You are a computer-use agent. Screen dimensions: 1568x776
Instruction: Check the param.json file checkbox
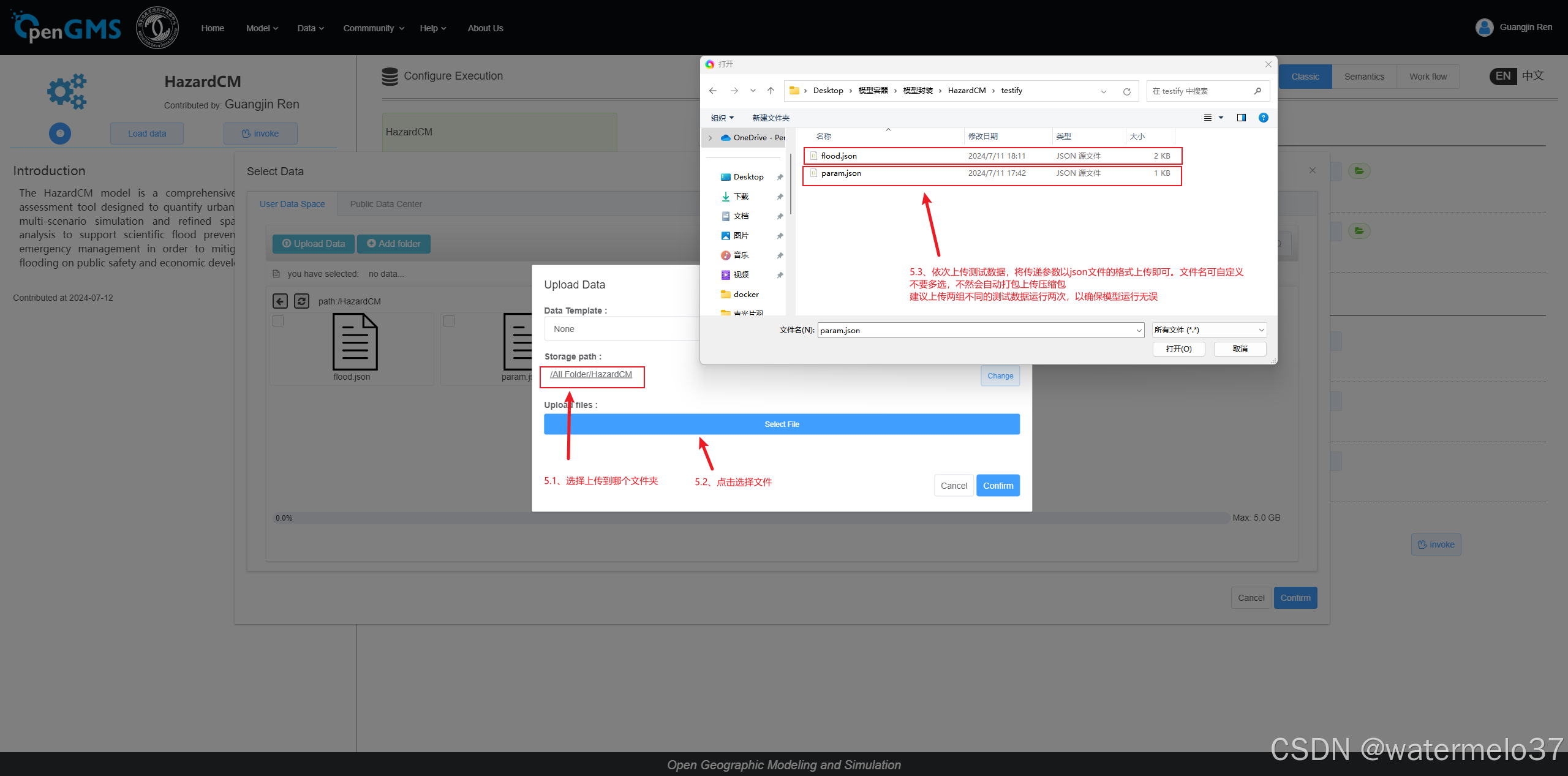449,321
